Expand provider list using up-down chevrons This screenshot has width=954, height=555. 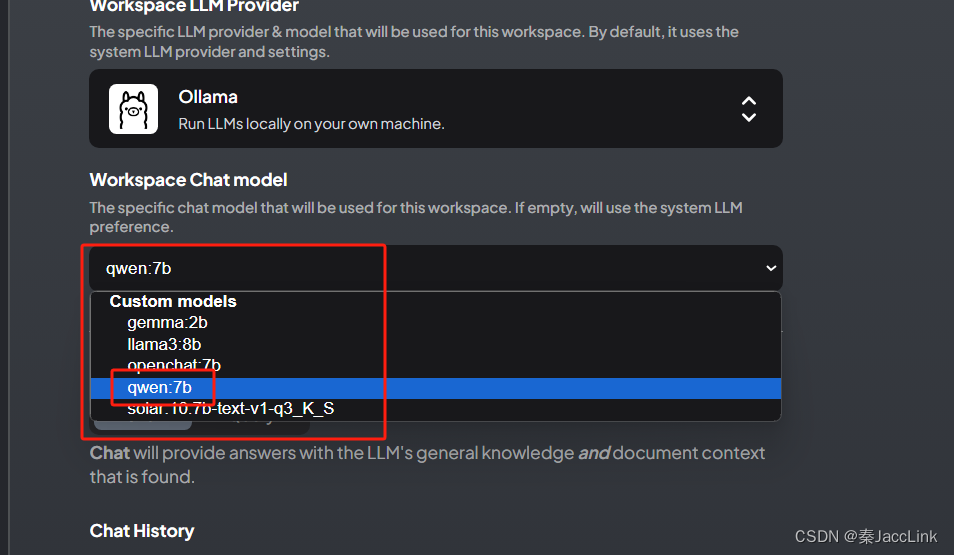[749, 109]
